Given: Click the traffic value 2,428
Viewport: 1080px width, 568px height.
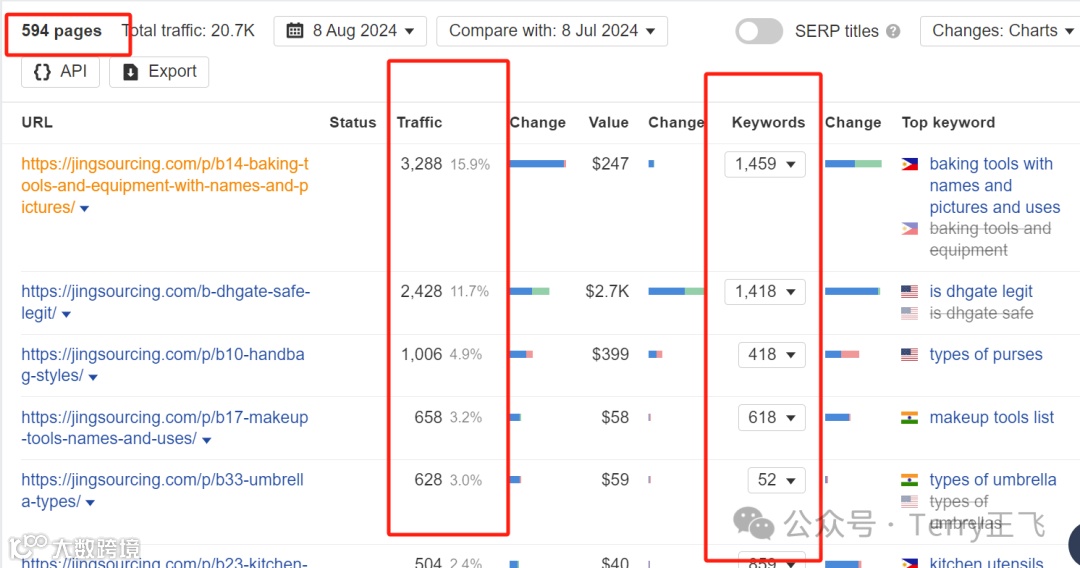Looking at the screenshot, I should [x=421, y=291].
